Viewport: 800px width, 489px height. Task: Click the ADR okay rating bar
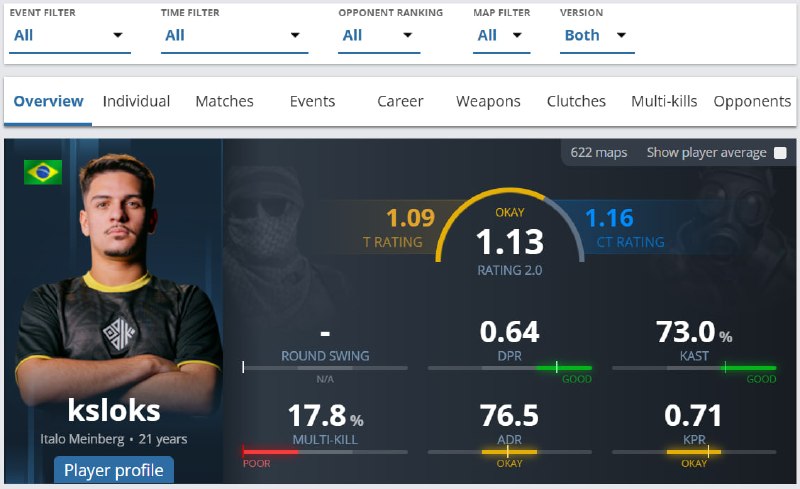tap(510, 452)
